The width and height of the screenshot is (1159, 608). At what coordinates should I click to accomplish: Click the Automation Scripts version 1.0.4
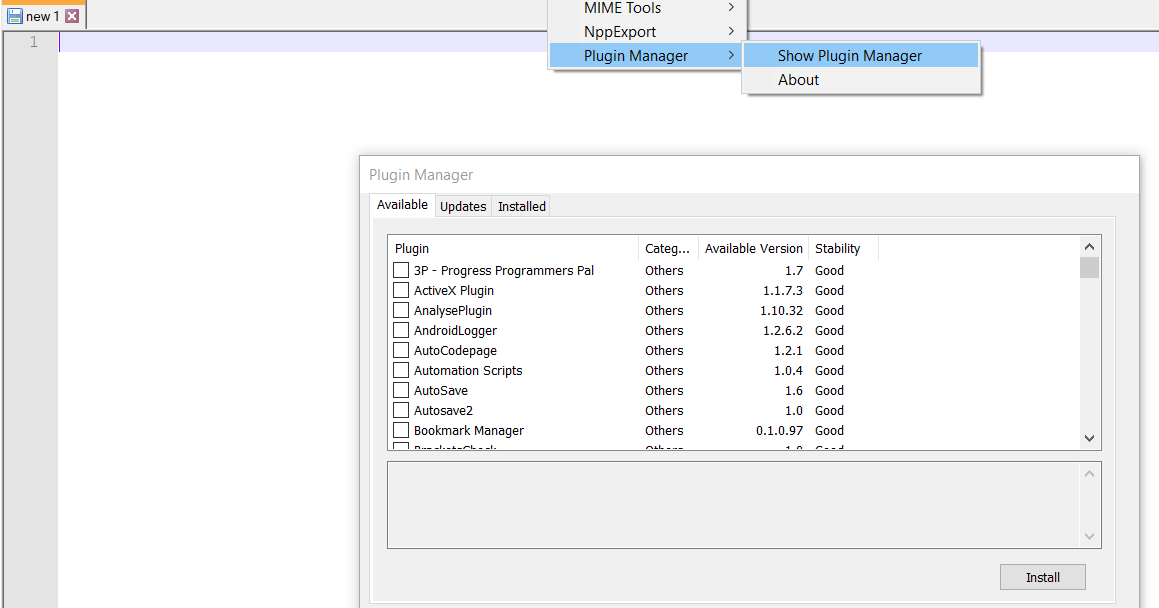[x=788, y=370]
